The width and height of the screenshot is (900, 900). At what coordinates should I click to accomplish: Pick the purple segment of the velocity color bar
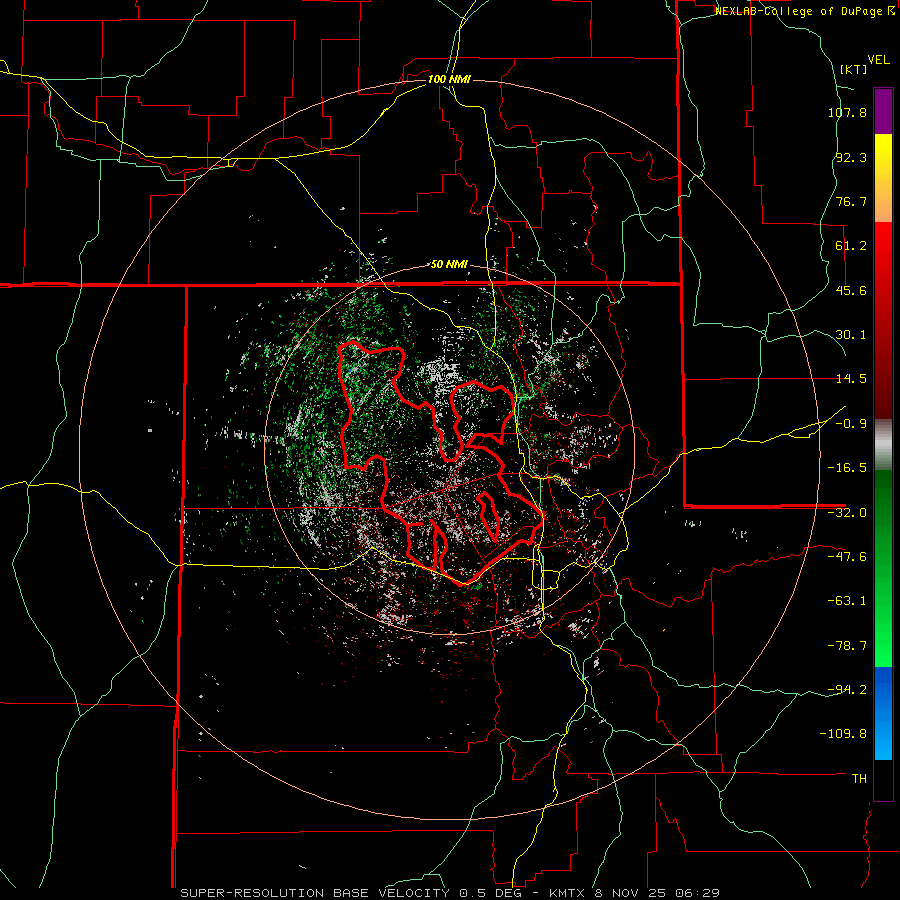pos(883,112)
